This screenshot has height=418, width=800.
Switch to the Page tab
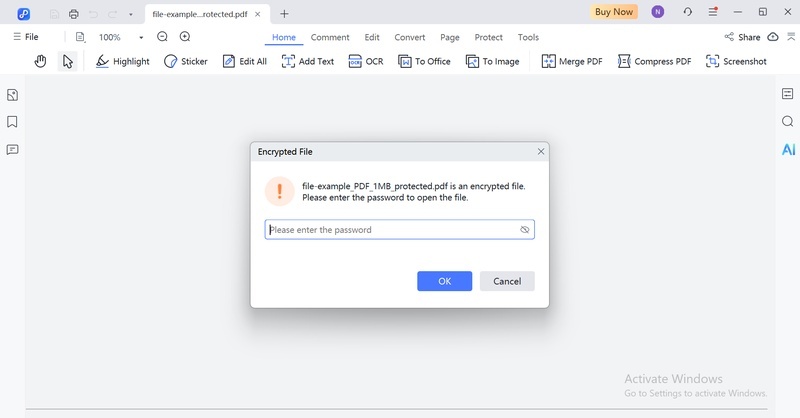[449, 37]
